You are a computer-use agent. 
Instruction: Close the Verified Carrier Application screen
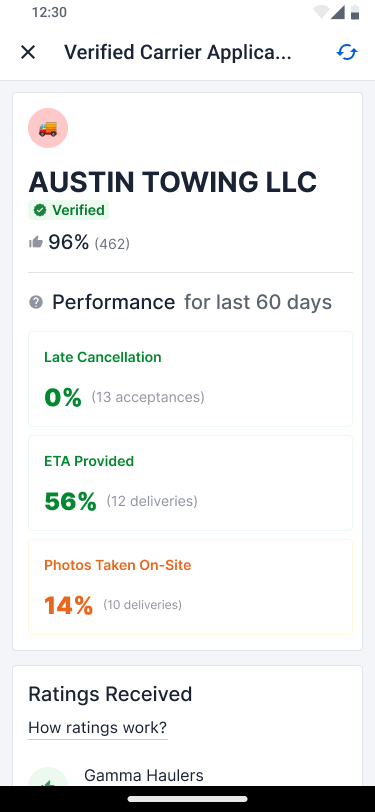28,52
